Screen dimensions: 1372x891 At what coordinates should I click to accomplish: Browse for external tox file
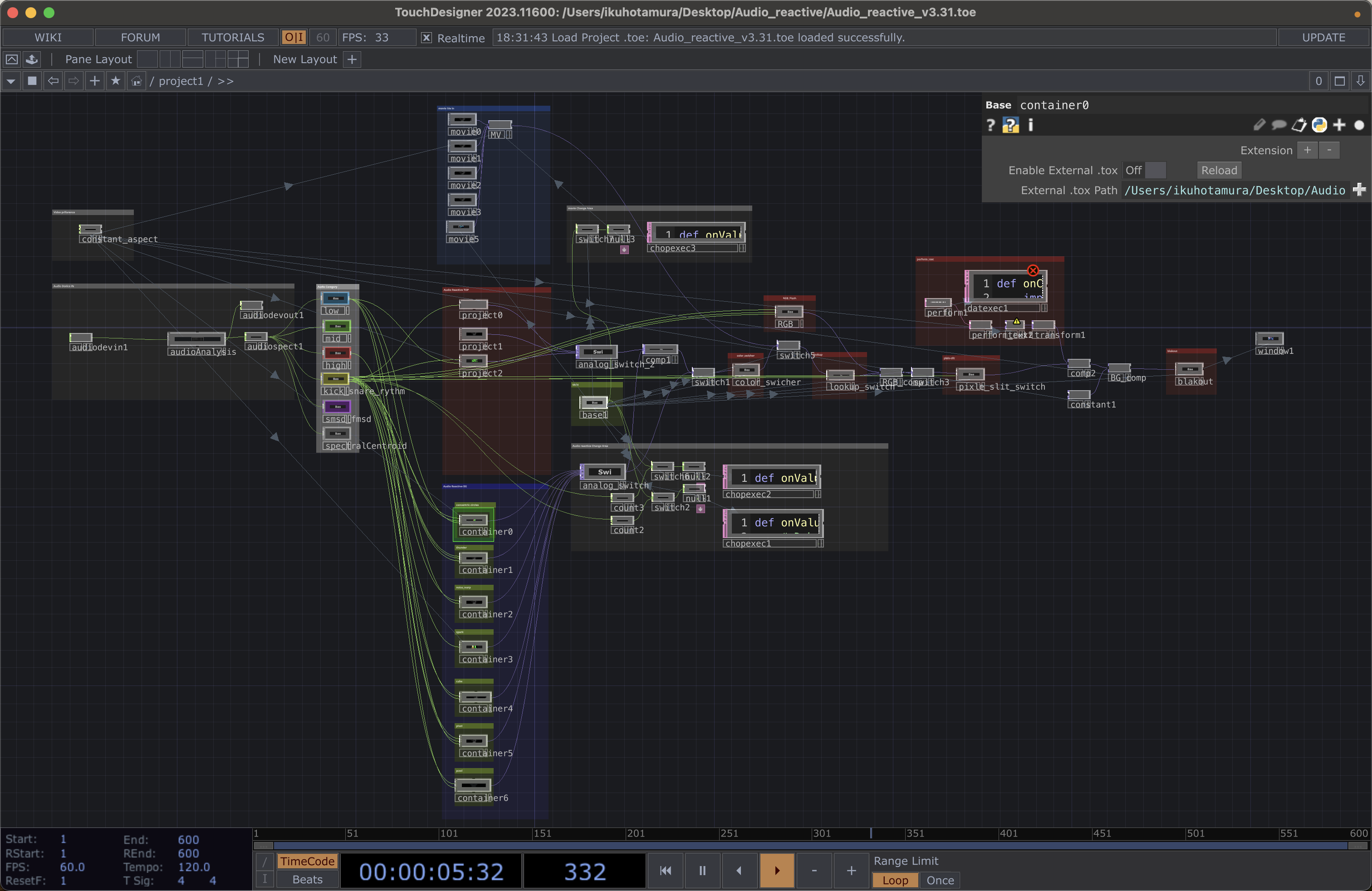1359,190
